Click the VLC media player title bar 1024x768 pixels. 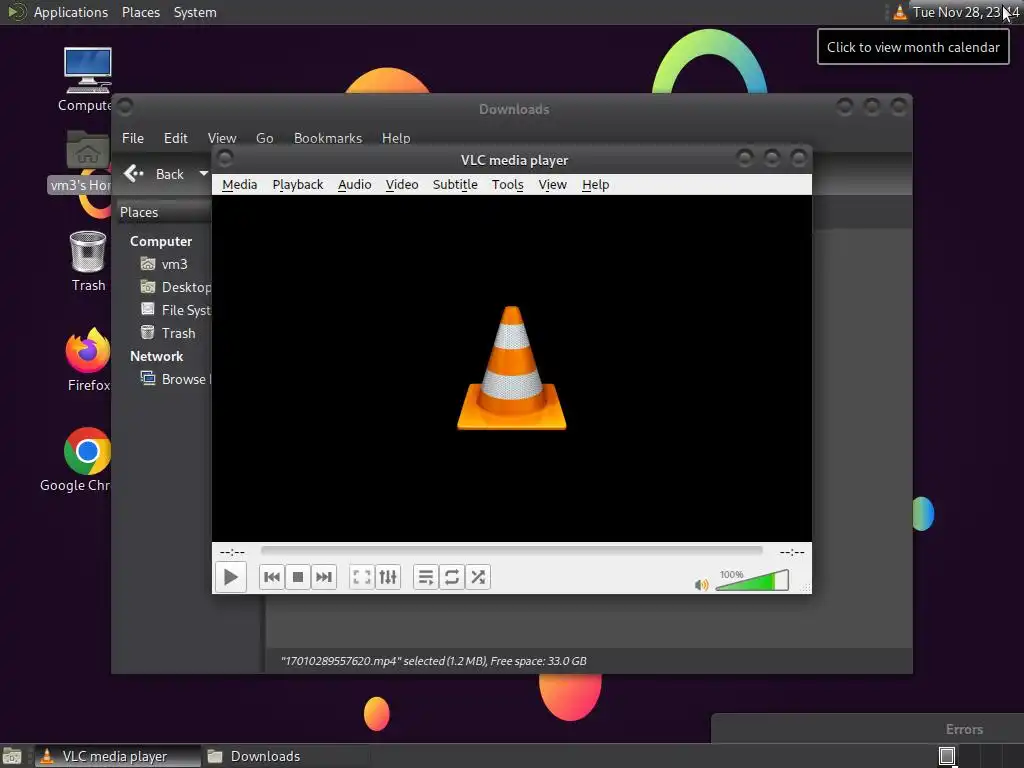click(x=514, y=160)
